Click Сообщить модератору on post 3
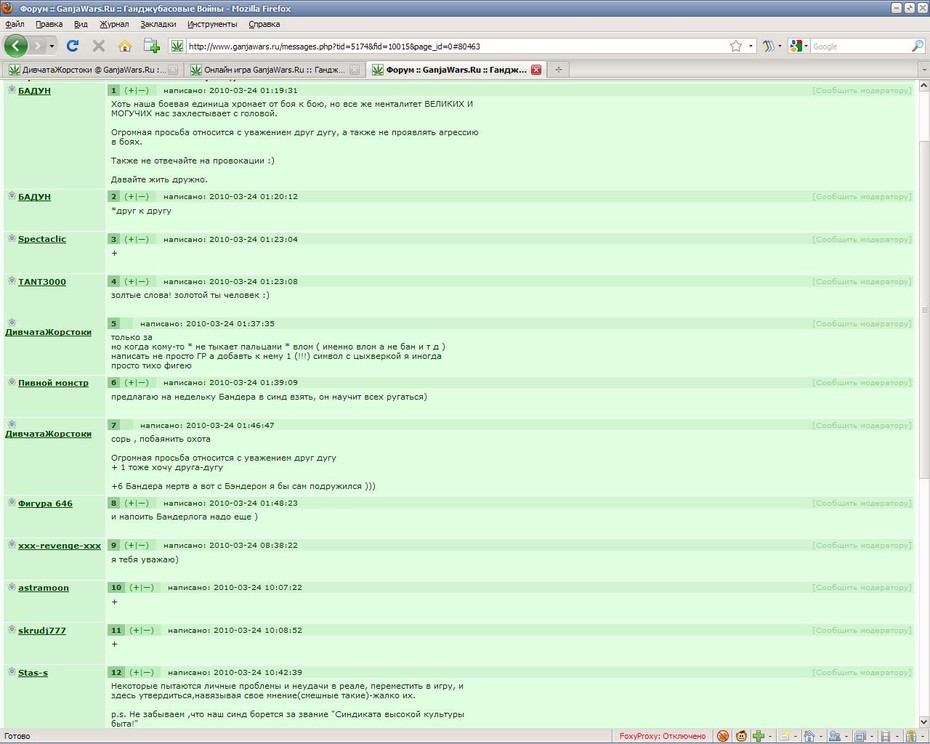This screenshot has height=744, width=930. click(x=861, y=240)
